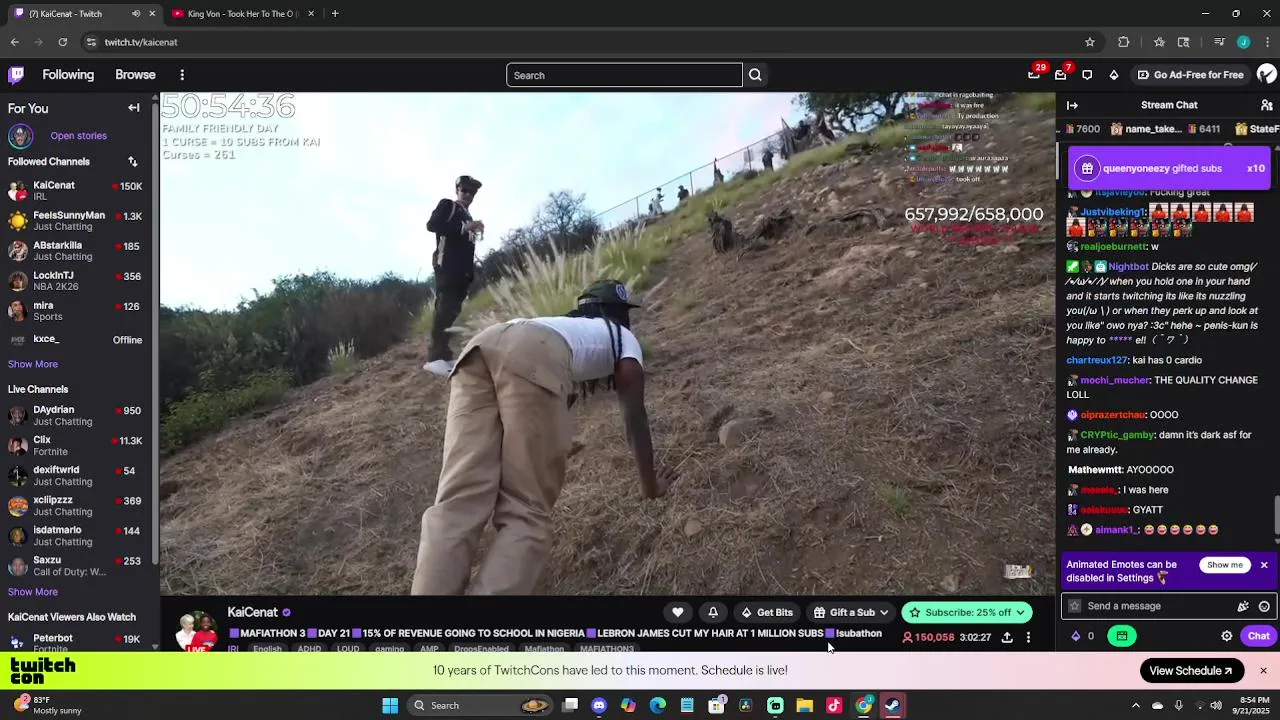Reload the page

click(62, 42)
